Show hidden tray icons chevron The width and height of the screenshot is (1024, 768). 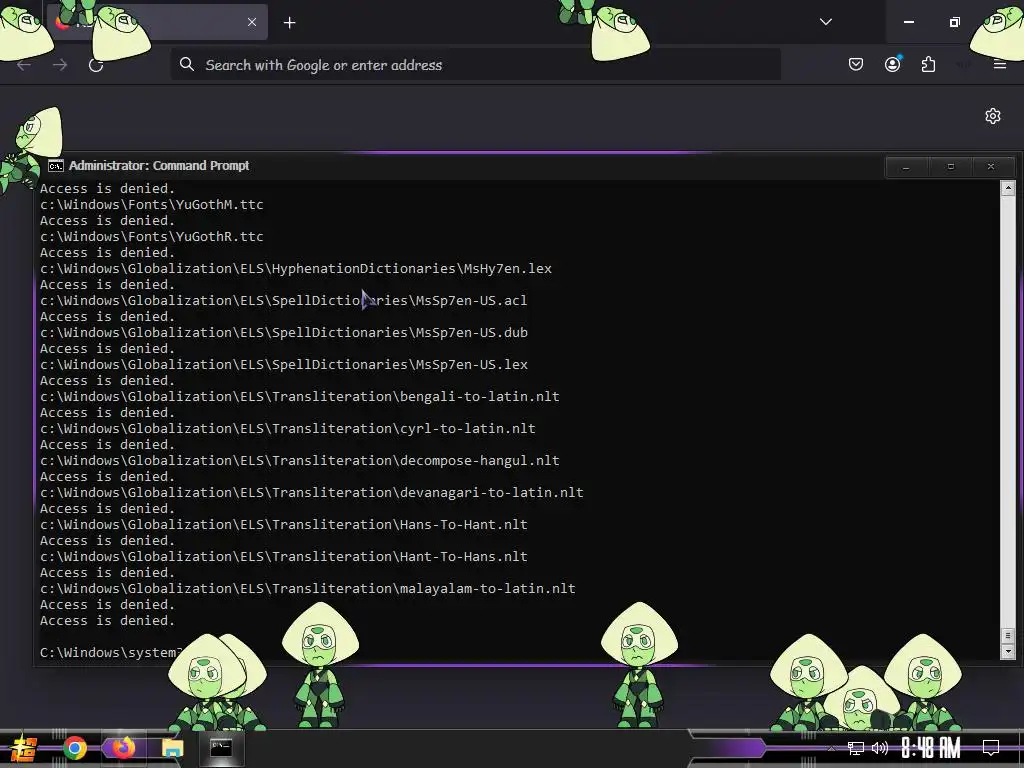831,748
